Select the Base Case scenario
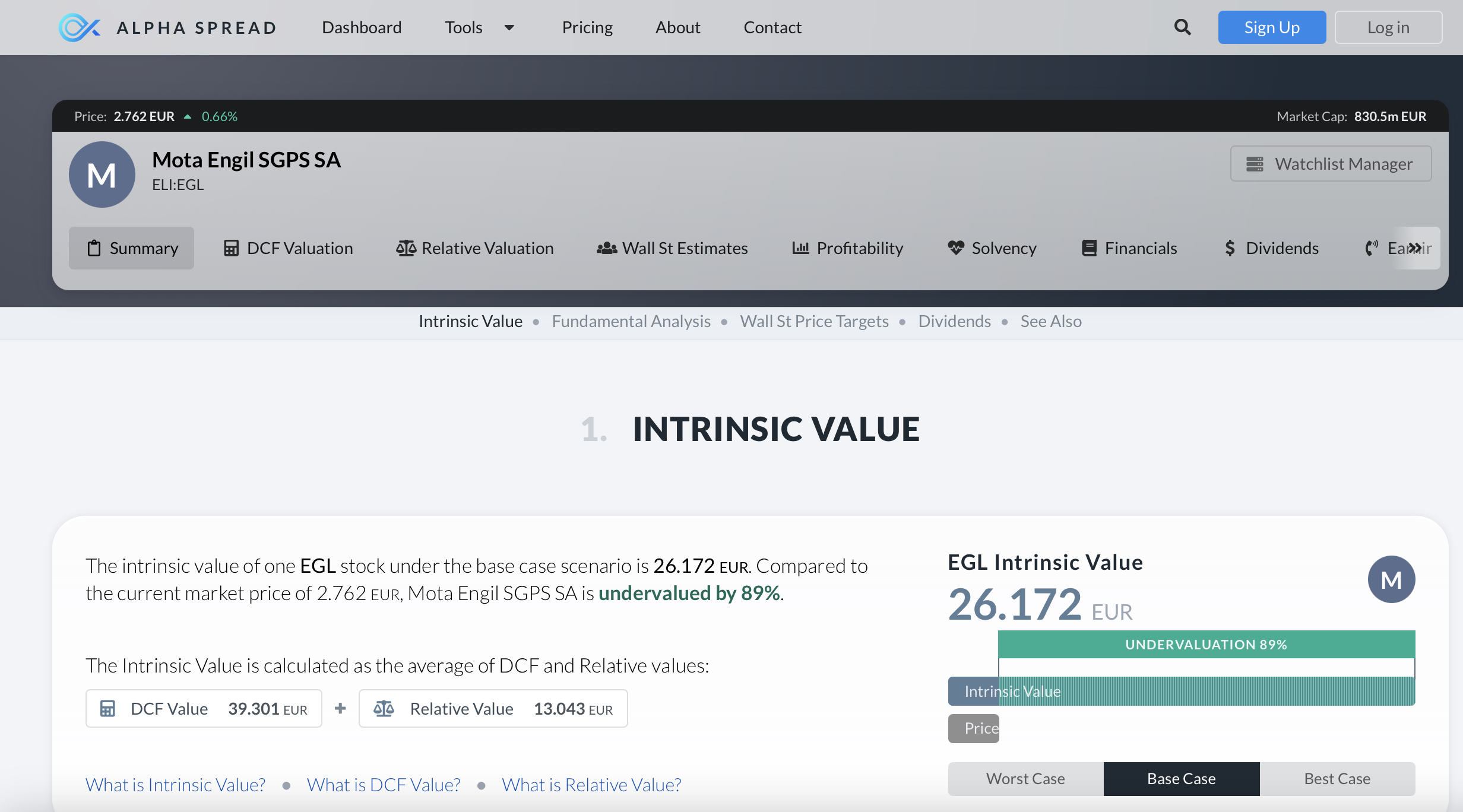The image size is (1463, 812). click(1181, 779)
